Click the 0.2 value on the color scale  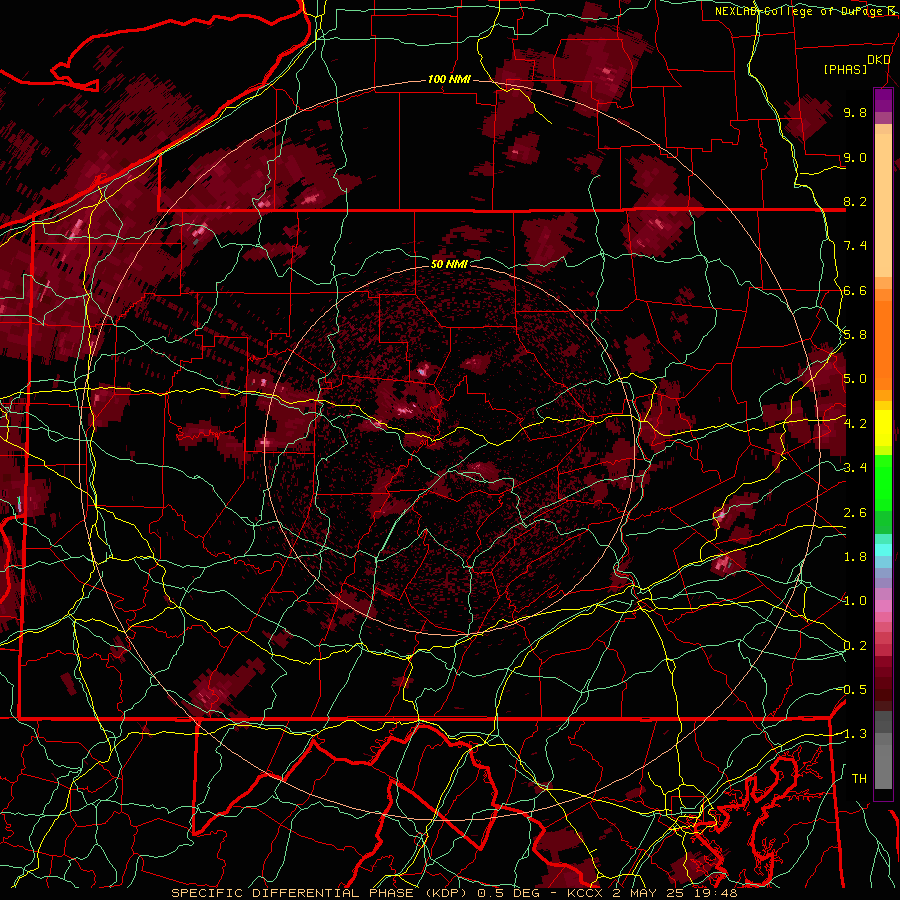pyautogui.click(x=855, y=646)
